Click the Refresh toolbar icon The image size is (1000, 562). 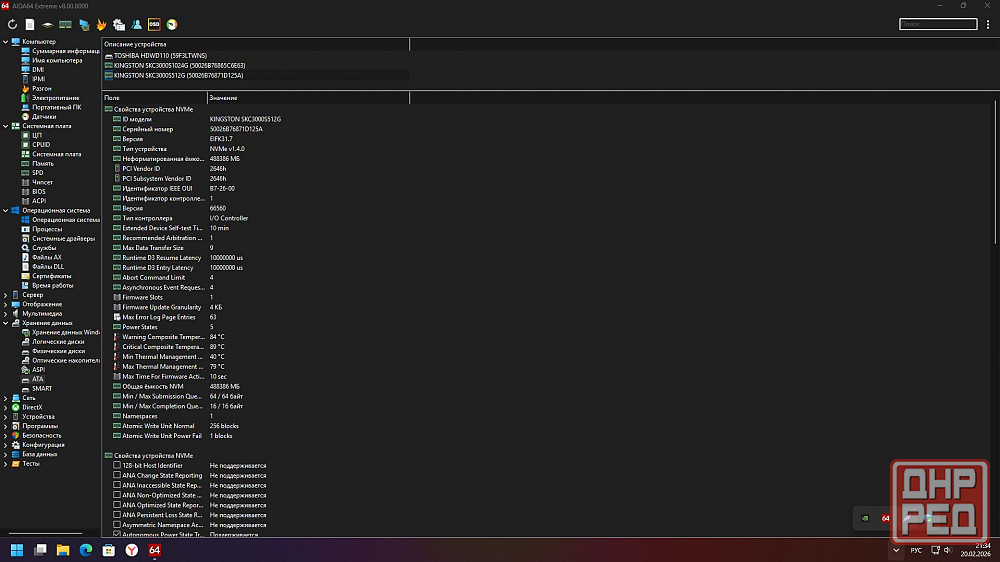click(13, 24)
